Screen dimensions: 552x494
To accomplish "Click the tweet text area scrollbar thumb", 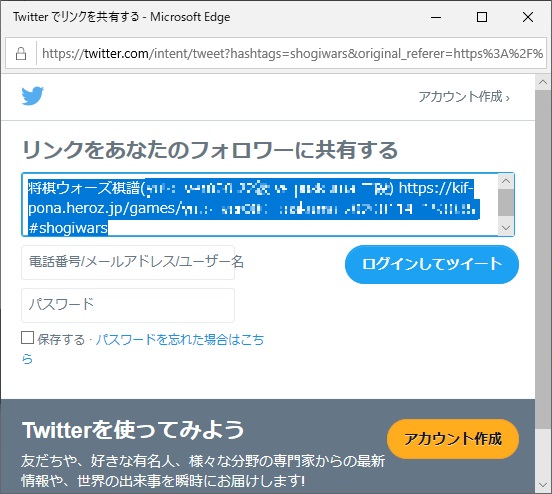I will pyautogui.click(x=506, y=202).
